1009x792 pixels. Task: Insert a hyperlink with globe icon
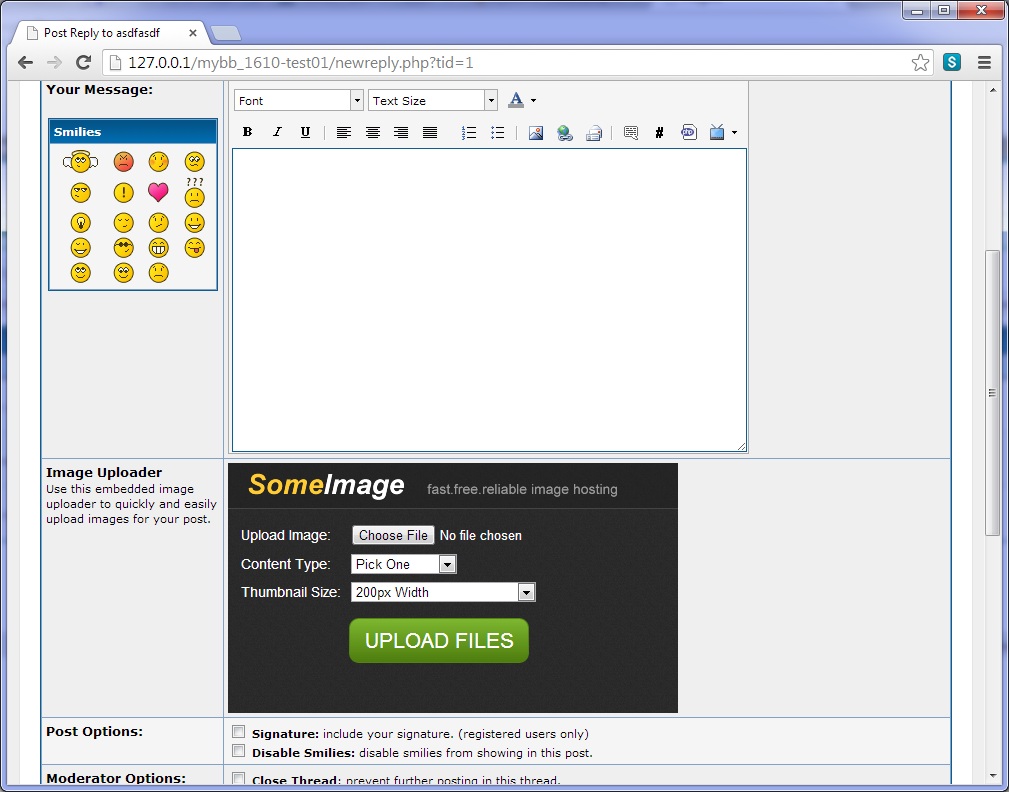click(x=565, y=132)
